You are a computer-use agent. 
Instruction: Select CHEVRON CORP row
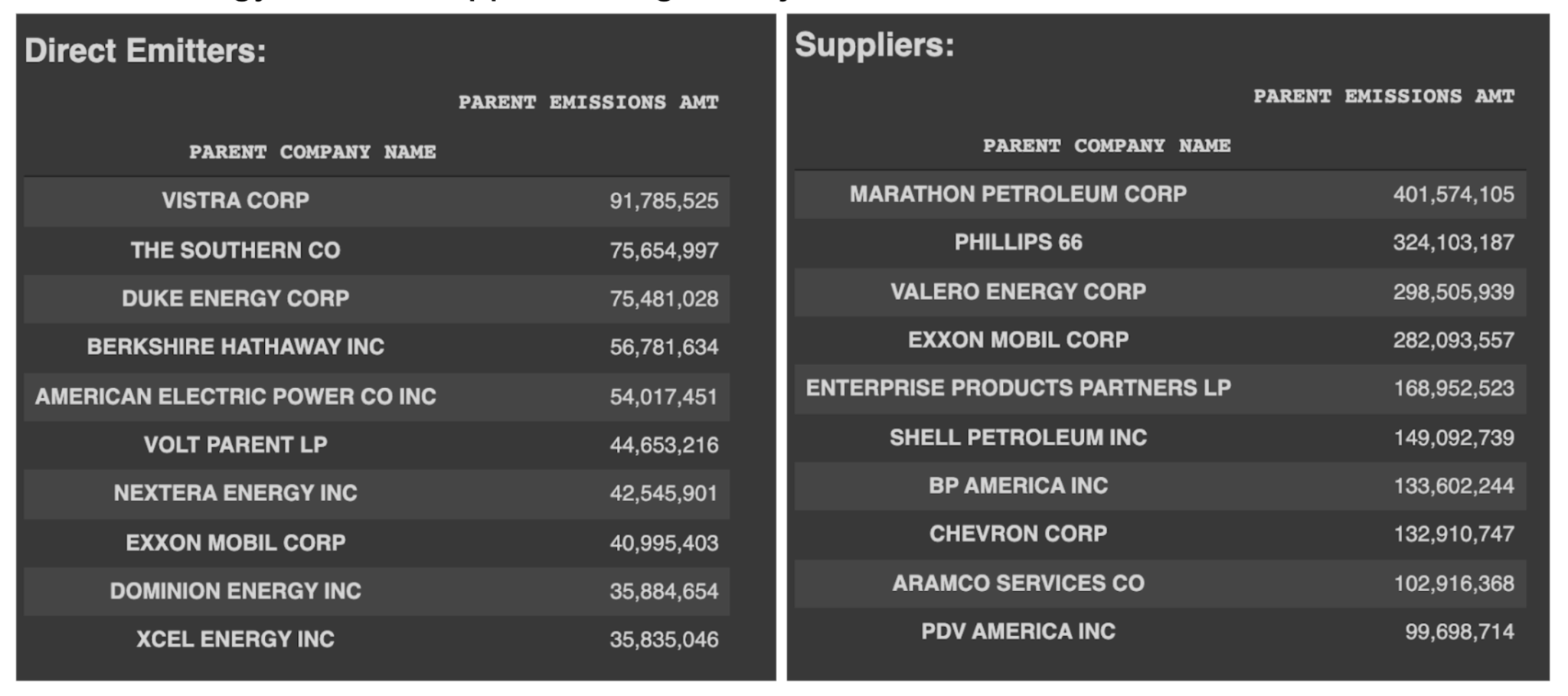click(1160, 534)
